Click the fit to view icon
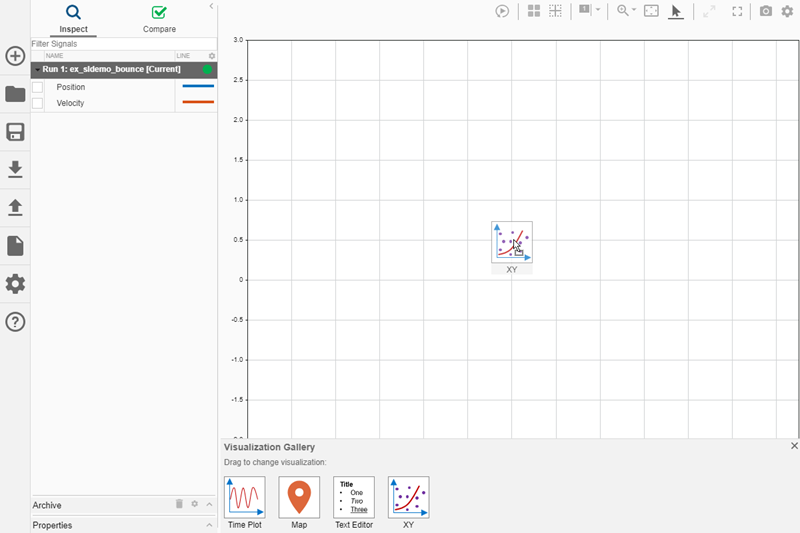The width and height of the screenshot is (800, 533). (x=652, y=11)
